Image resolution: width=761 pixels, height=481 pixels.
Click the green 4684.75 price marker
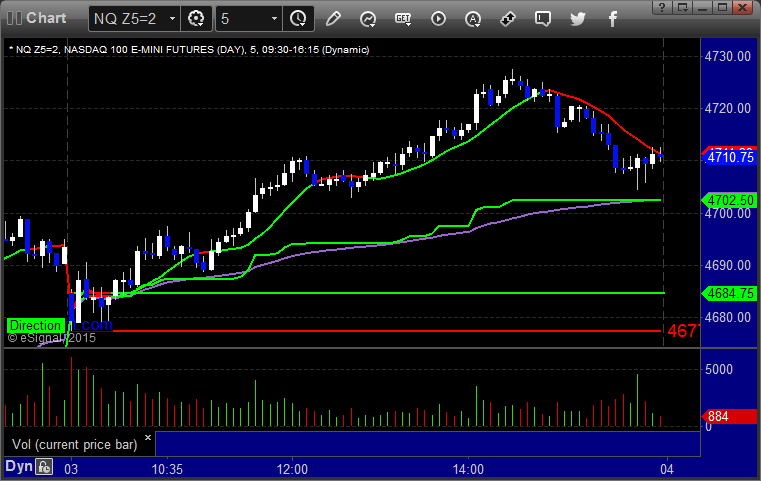click(x=729, y=293)
